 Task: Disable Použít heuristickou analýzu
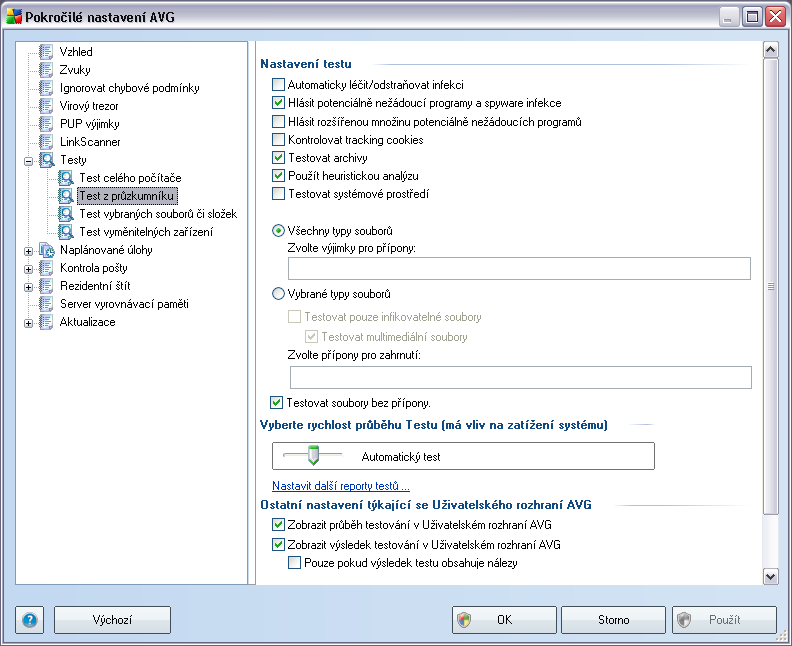(x=278, y=176)
